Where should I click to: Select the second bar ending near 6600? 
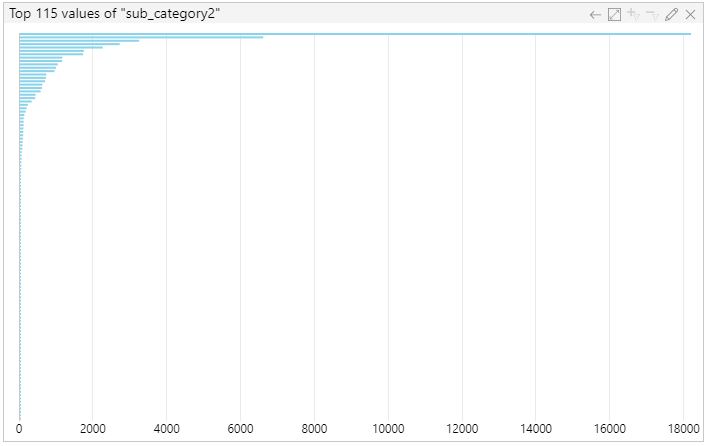141,37
